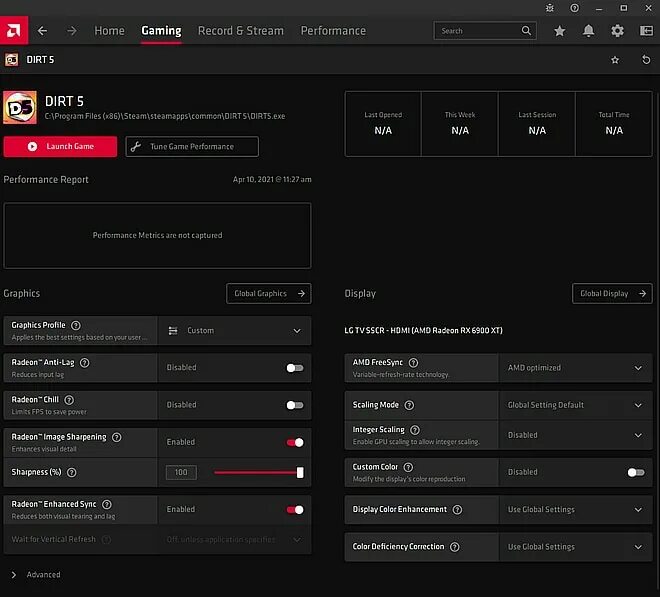
Task: Click the 'Performance Metrics are not captured' text
Action: [157, 235]
